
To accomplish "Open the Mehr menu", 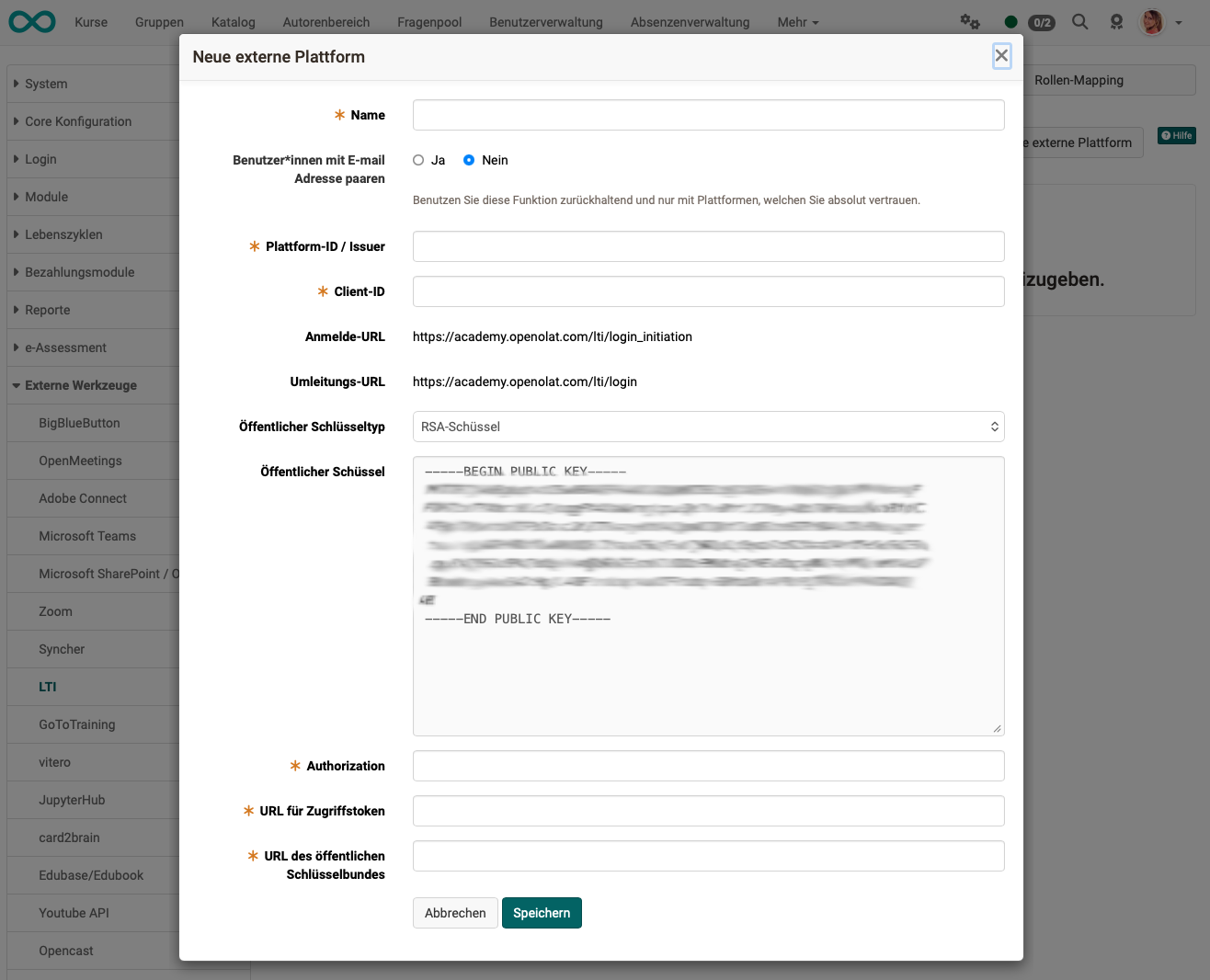I will point(796,21).
